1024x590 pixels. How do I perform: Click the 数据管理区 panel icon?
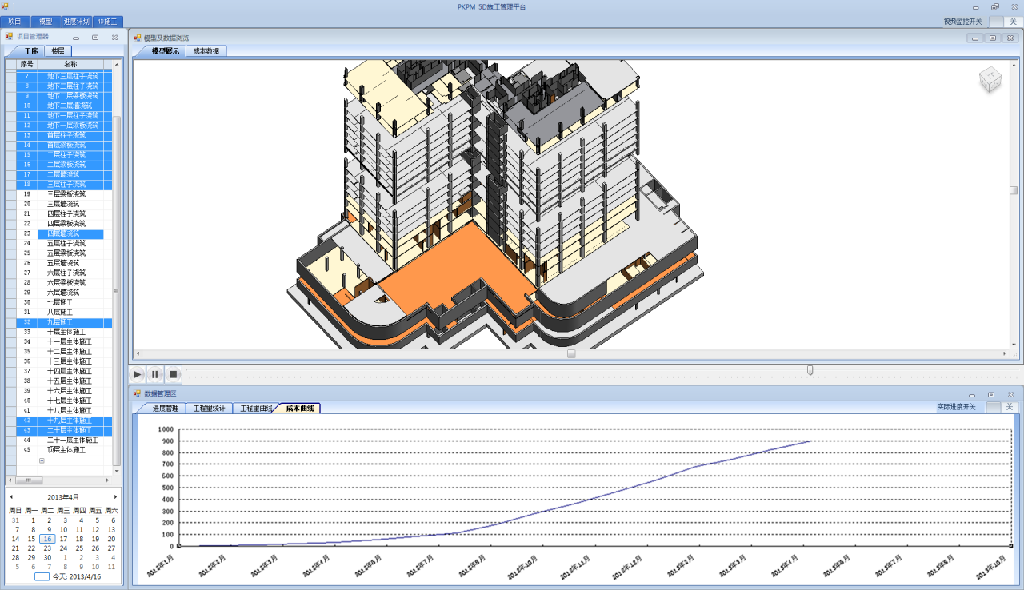[138, 393]
